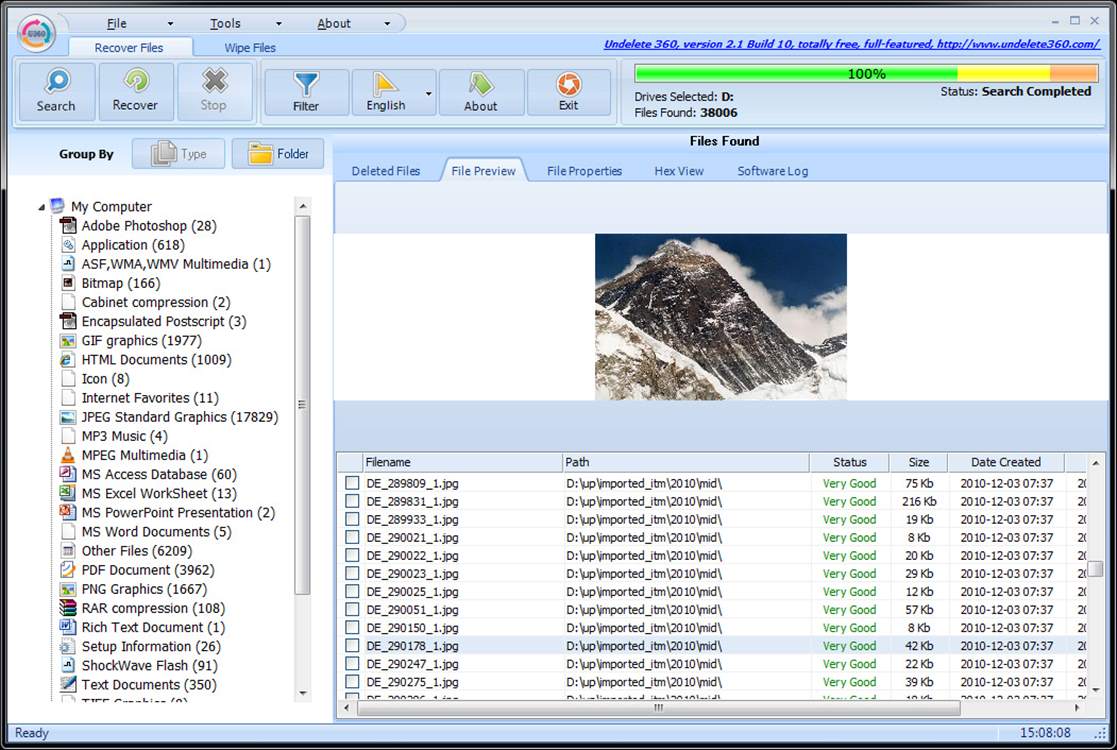Switch to the Software Log tab
The width and height of the screenshot is (1117, 750).
click(772, 171)
